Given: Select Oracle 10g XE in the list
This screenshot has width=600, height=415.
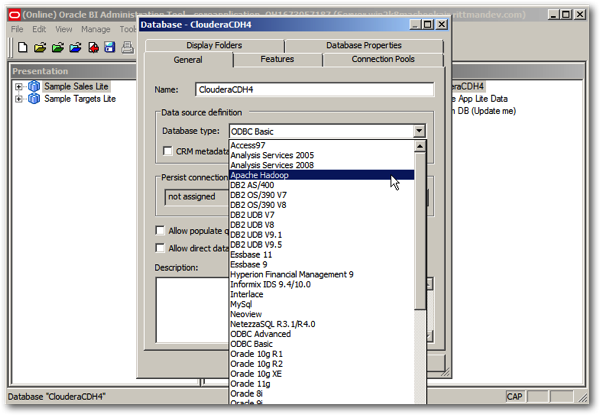Looking at the screenshot, I should point(322,374).
